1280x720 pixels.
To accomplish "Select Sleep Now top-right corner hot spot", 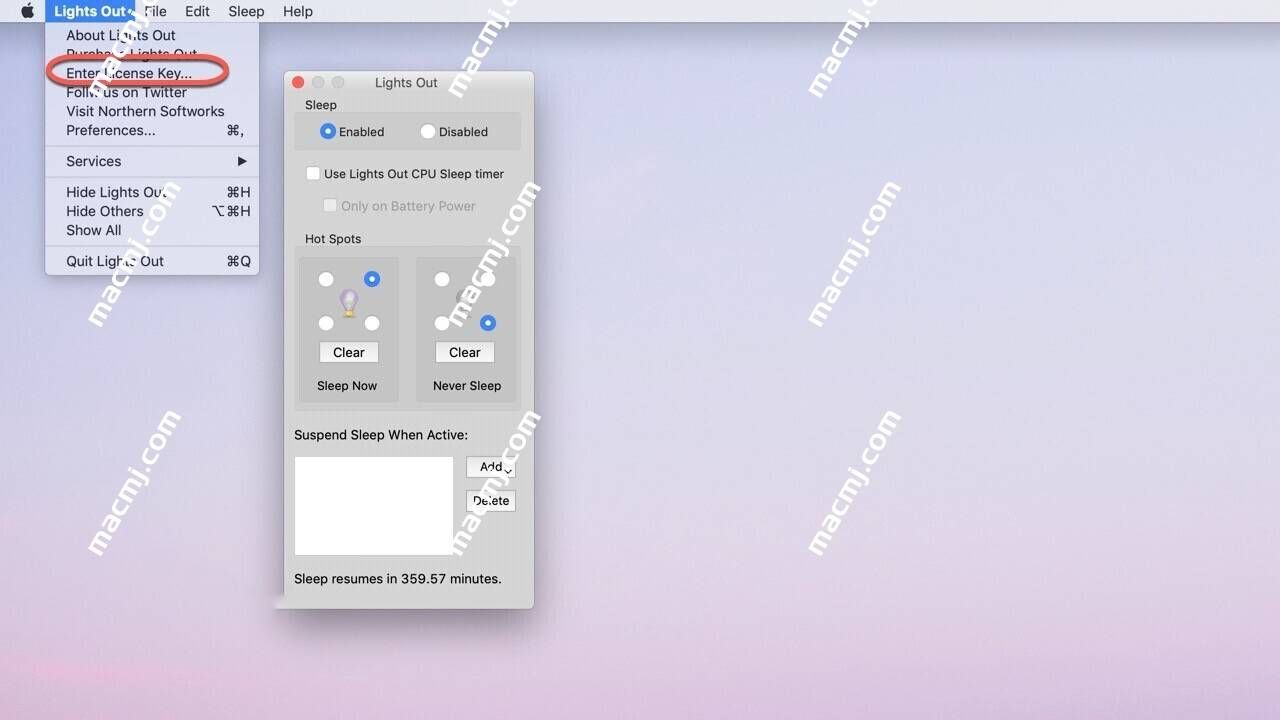I will click(x=372, y=279).
